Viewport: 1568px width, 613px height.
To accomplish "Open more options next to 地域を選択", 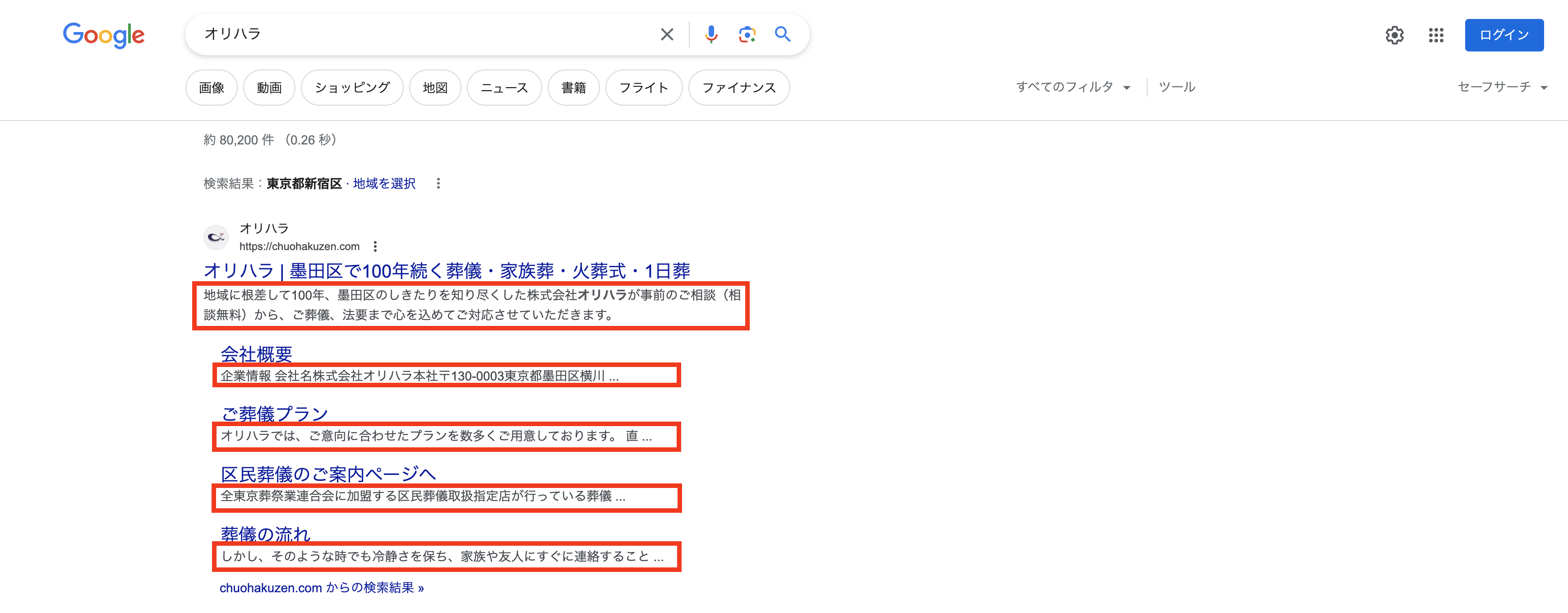I will tap(438, 183).
